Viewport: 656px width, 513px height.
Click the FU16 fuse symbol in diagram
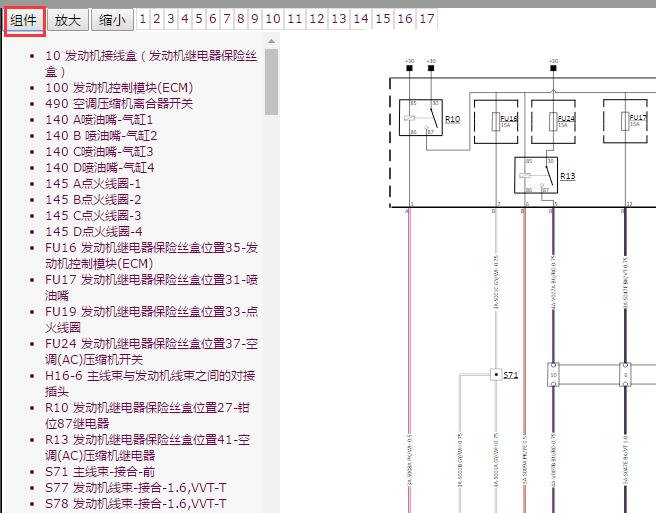(x=496, y=121)
